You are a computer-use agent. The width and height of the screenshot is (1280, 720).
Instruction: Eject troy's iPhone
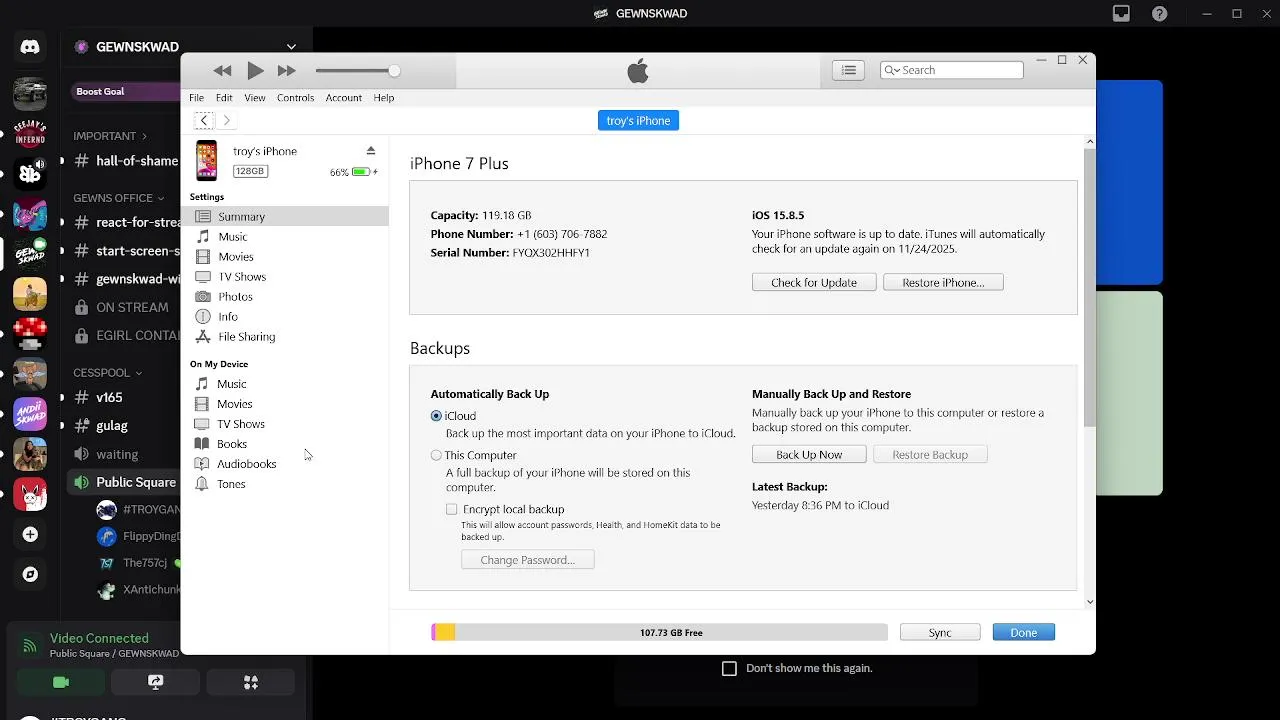tap(371, 151)
